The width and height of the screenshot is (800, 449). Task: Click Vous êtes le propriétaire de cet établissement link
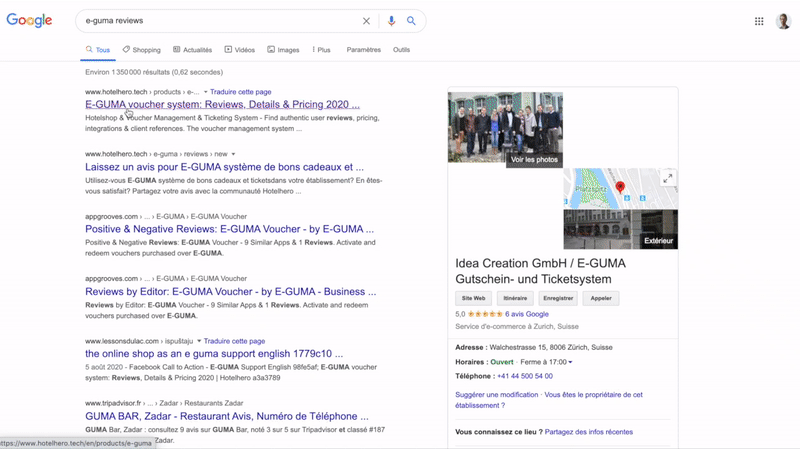[x=549, y=400]
